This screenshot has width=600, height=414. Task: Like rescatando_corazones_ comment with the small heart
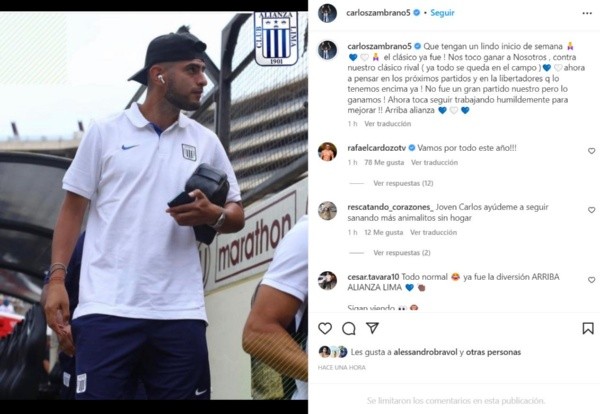(592, 210)
